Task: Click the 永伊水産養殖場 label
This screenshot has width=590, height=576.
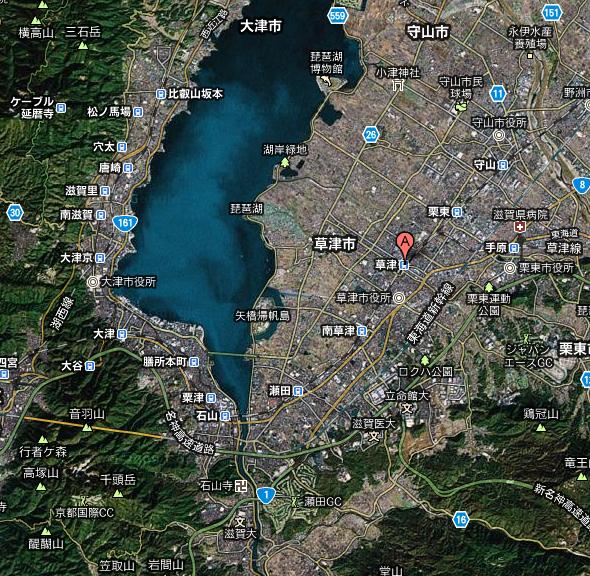Action: [531, 37]
